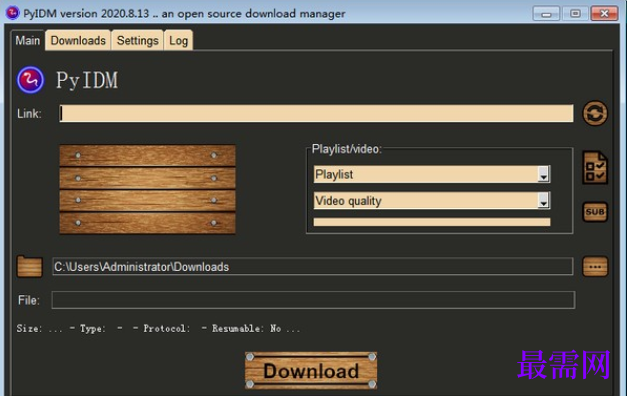Click the browse folder ellipsis button
629x396 pixels.
click(595, 266)
